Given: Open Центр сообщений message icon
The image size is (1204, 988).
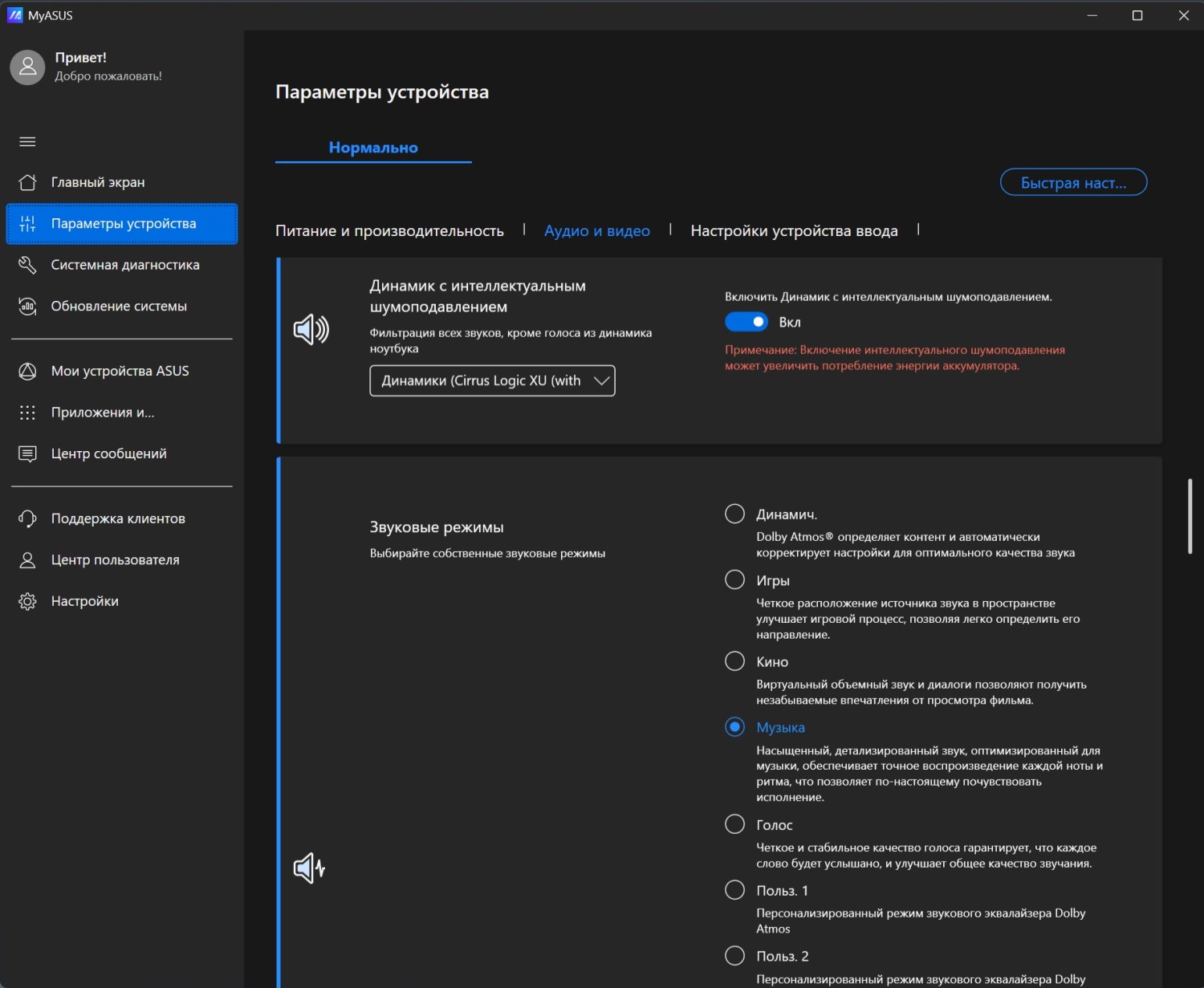Looking at the screenshot, I should click(27, 453).
